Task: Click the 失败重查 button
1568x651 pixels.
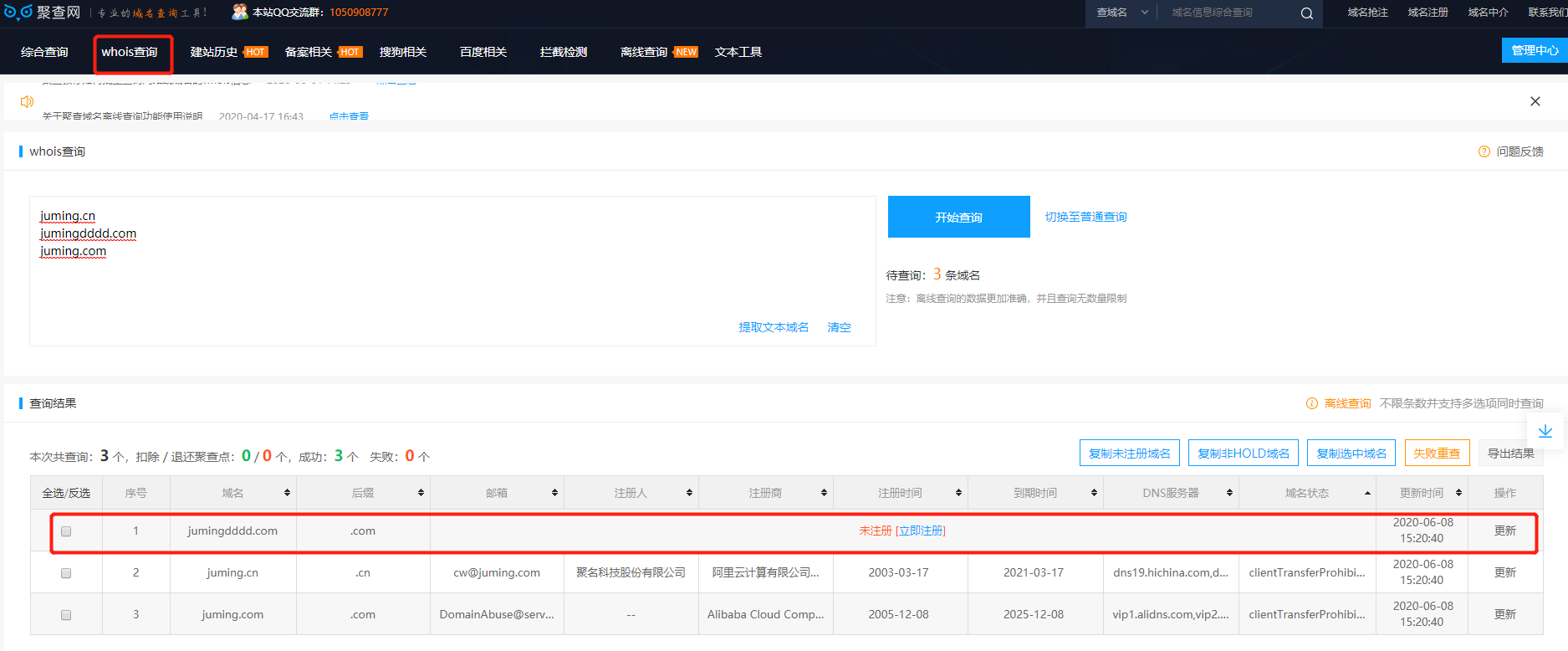Action: (1436, 454)
